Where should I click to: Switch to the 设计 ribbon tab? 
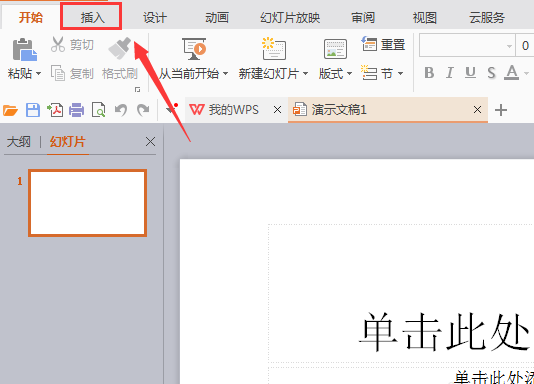(x=155, y=18)
